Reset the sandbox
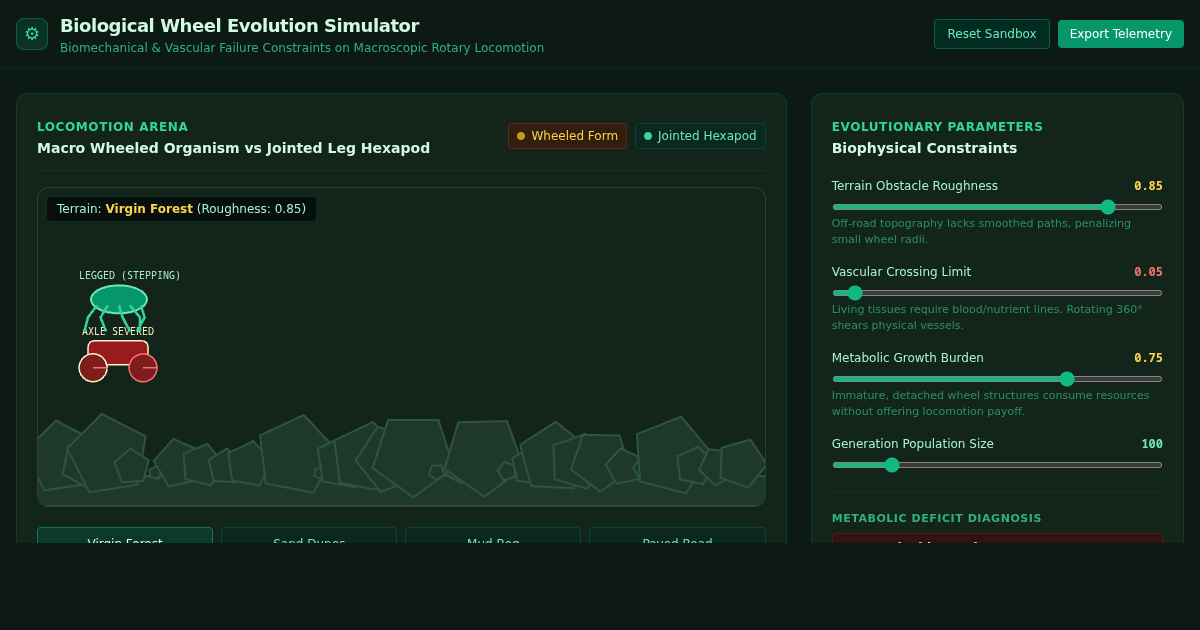The image size is (1200, 630). 992,34
